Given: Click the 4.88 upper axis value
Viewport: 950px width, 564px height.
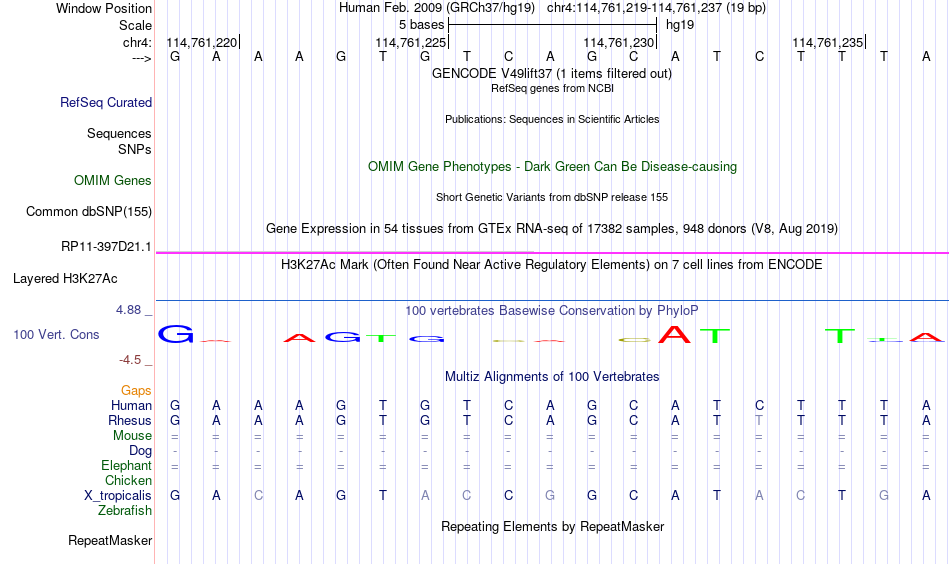Looking at the screenshot, I should [129, 310].
